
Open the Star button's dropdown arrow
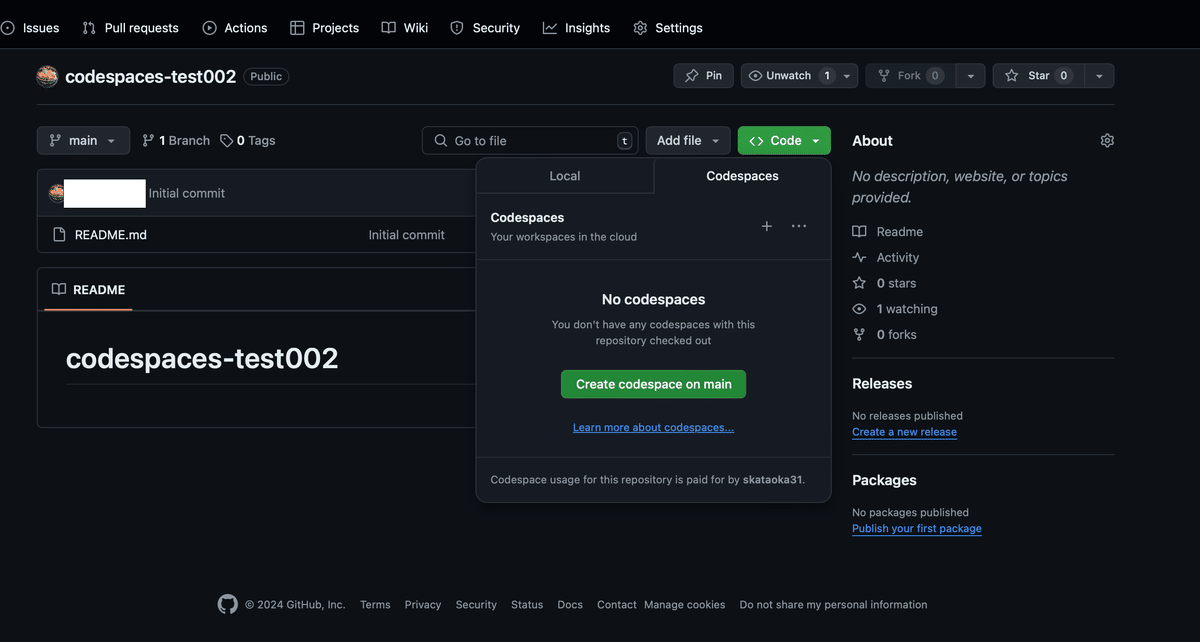tap(1098, 75)
